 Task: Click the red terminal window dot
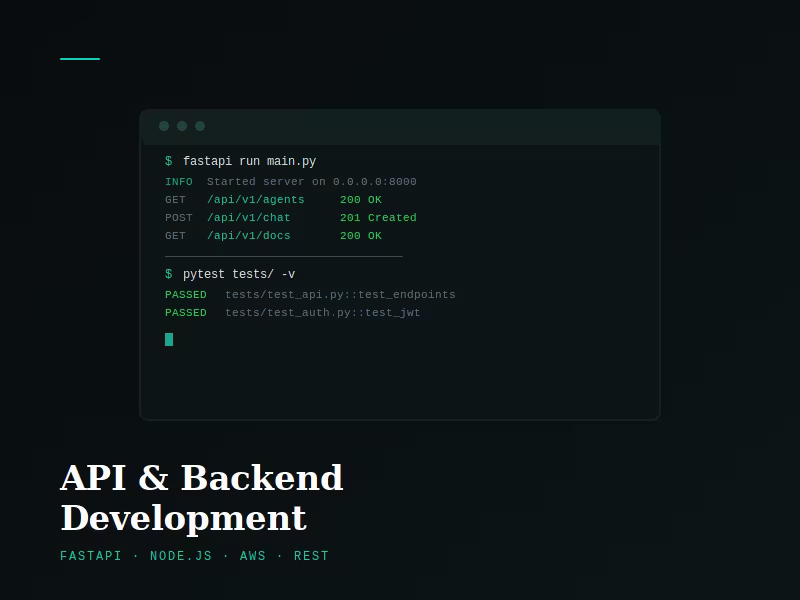pyautogui.click(x=164, y=126)
